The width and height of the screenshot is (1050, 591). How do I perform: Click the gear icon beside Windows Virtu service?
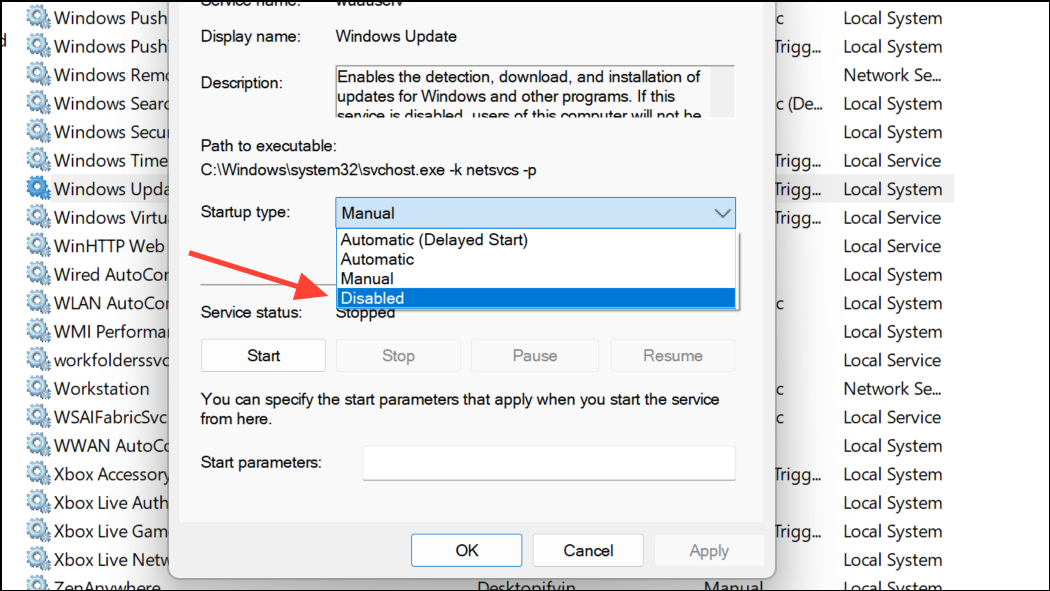(x=38, y=218)
